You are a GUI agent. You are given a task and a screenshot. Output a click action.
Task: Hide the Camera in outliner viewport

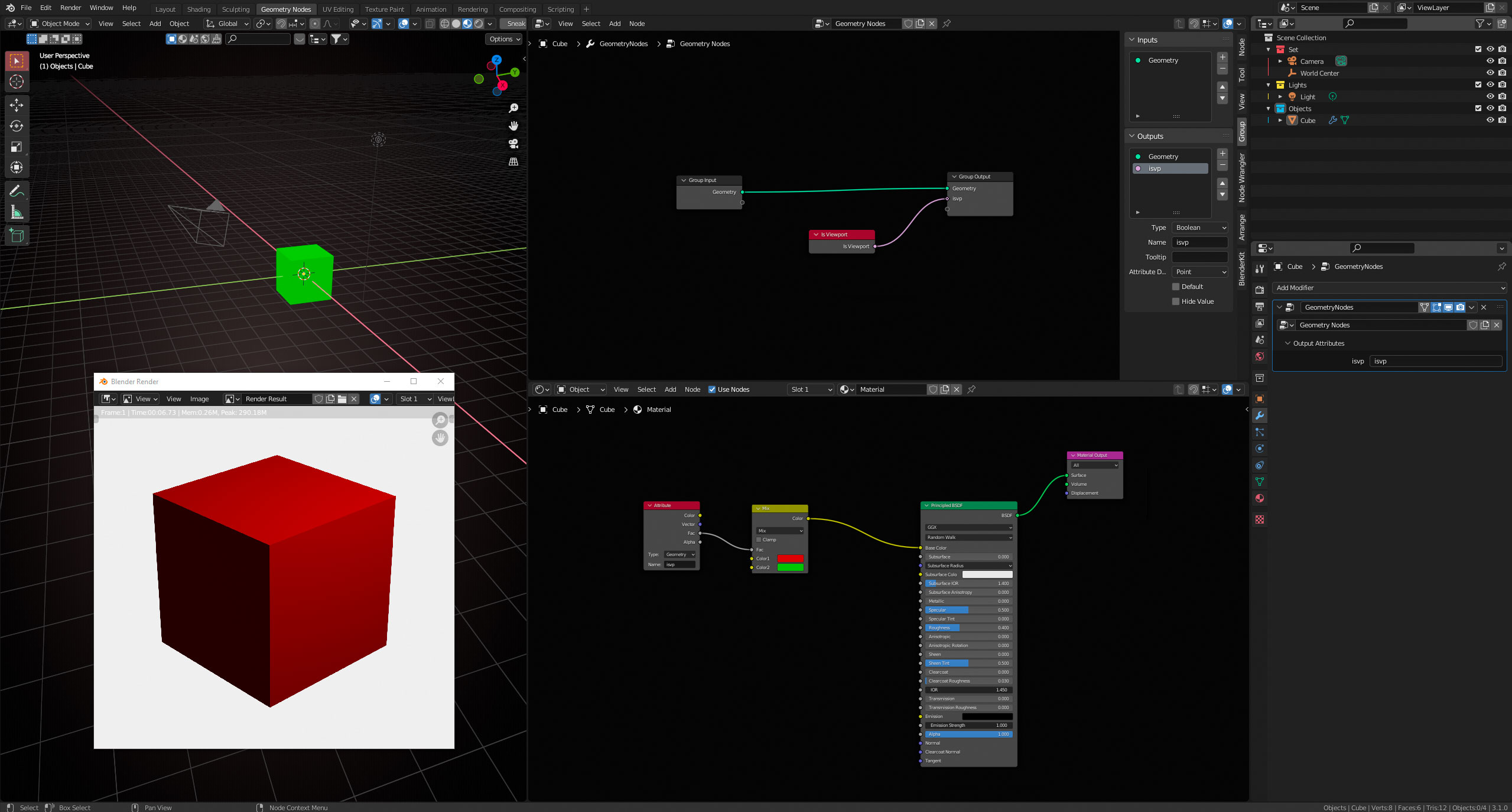(1490, 61)
